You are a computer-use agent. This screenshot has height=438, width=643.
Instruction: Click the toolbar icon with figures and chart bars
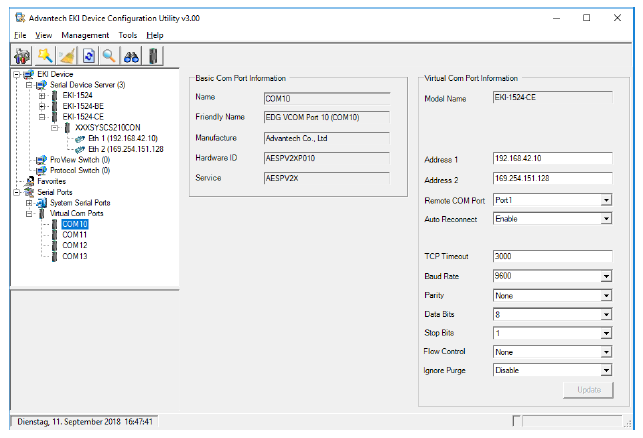(x=22, y=56)
